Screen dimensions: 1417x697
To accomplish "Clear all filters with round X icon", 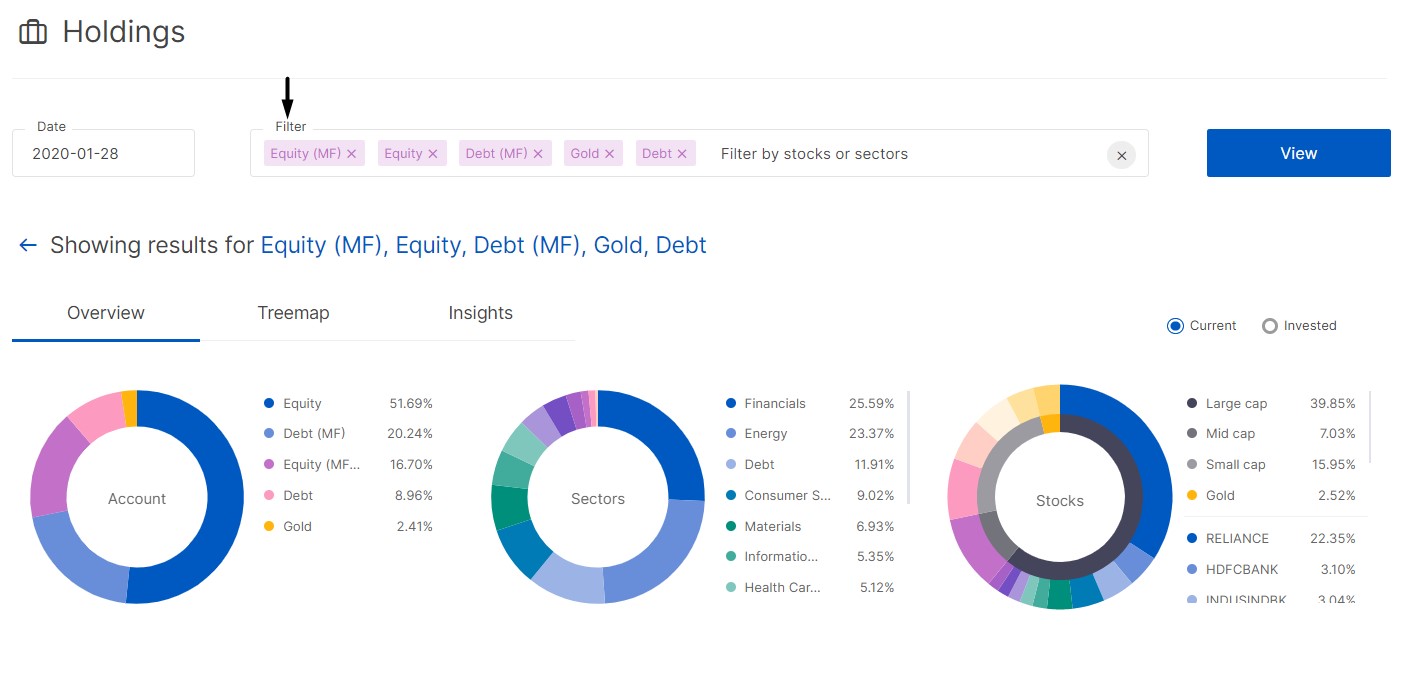I will pos(1121,155).
